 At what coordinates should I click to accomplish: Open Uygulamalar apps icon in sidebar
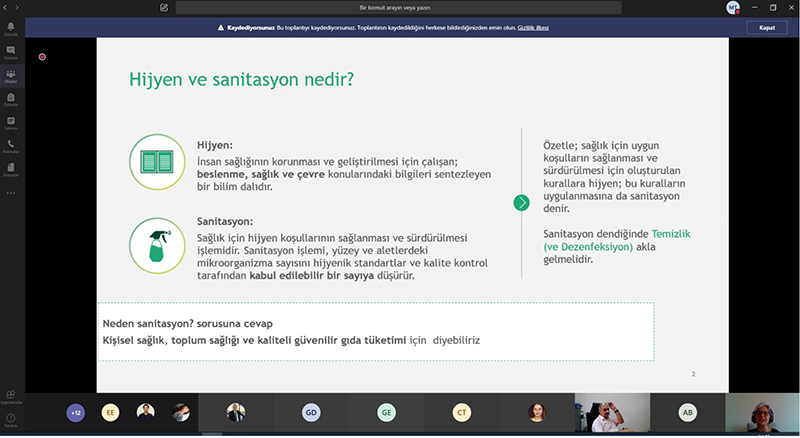(11, 396)
